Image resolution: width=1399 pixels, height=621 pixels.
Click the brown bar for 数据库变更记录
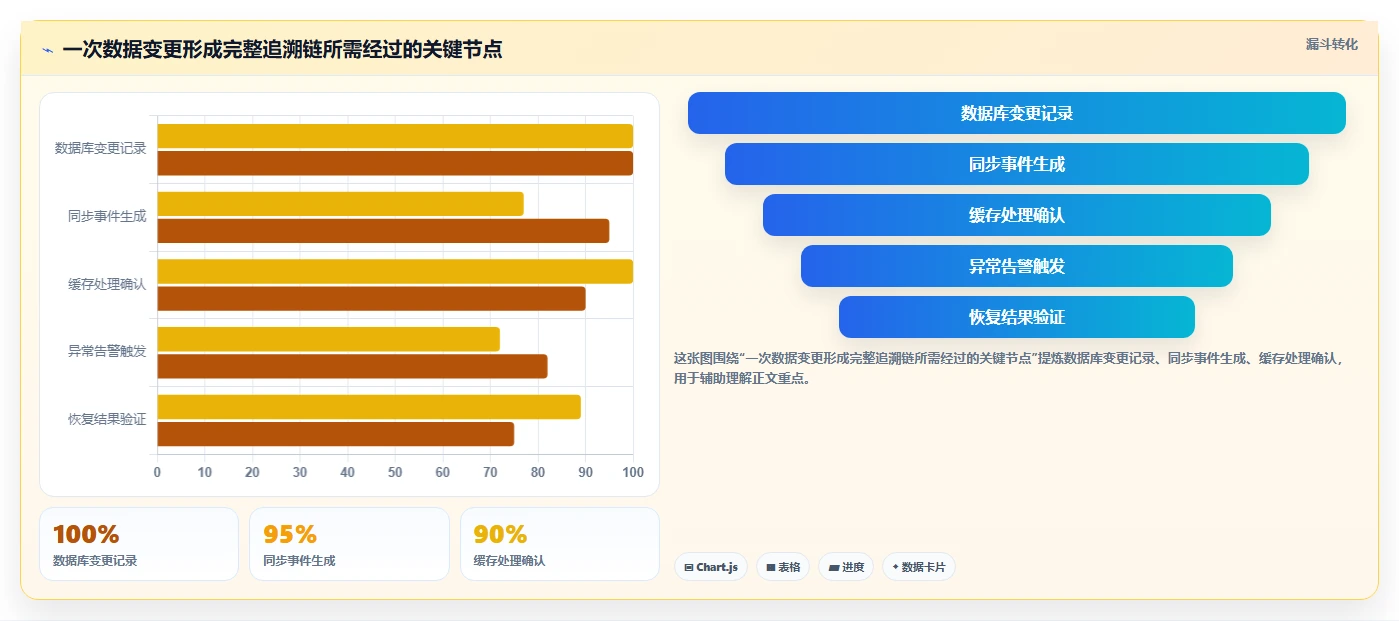[x=395, y=163]
